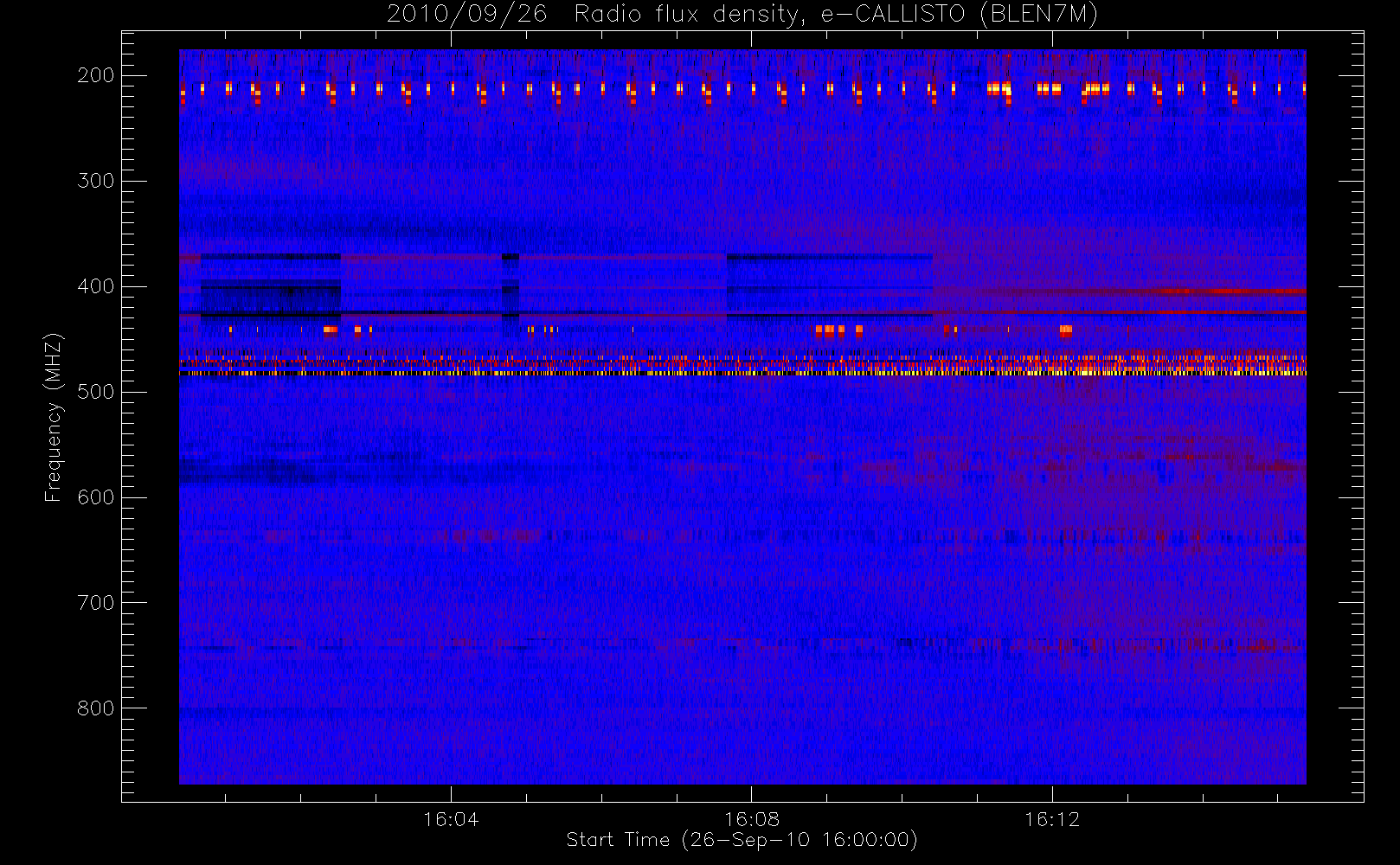Click the 16:04 time tick label
This screenshot has height=865, width=1400.
pyautogui.click(x=451, y=819)
